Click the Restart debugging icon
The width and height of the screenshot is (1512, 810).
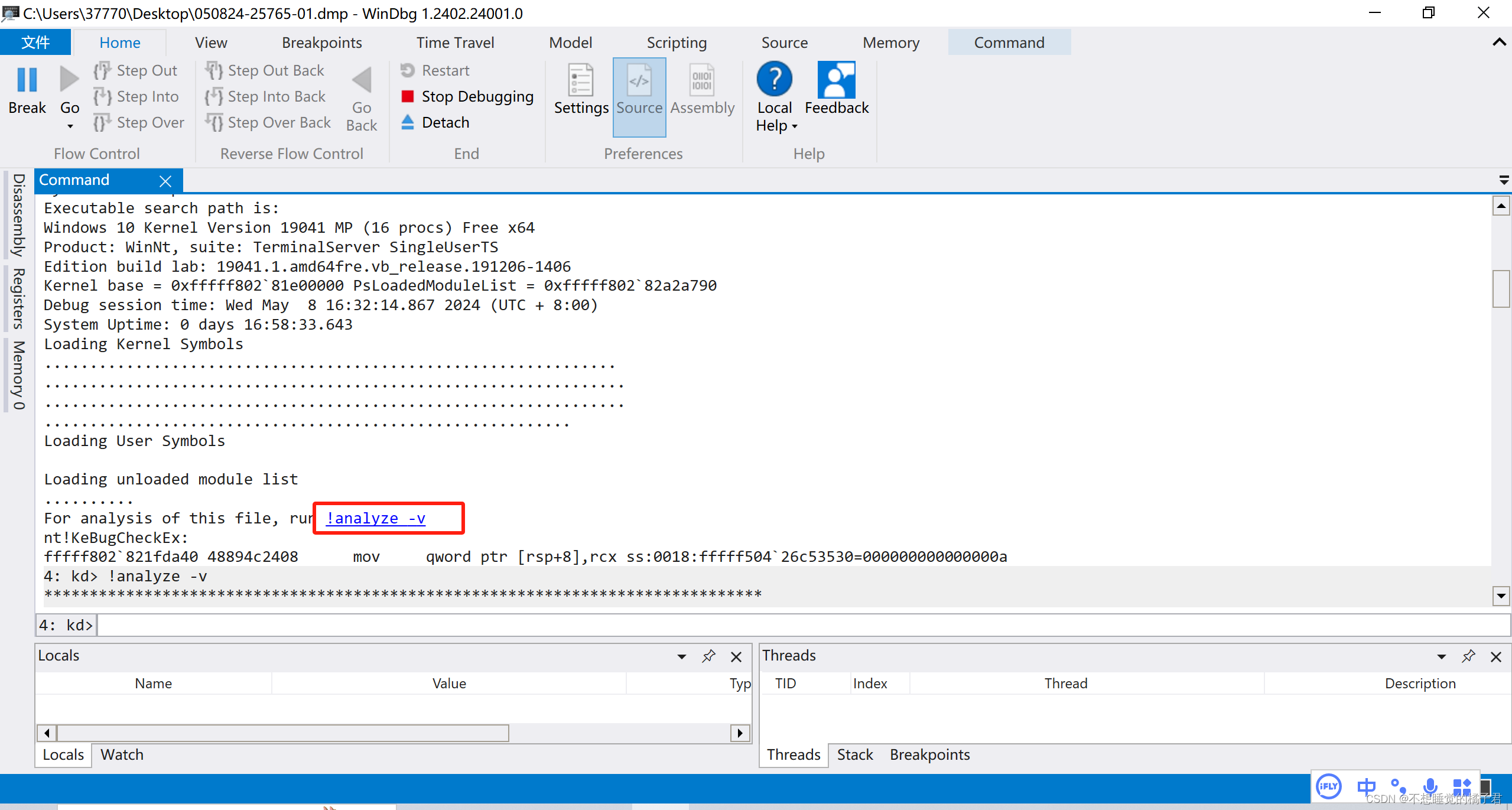click(x=407, y=70)
